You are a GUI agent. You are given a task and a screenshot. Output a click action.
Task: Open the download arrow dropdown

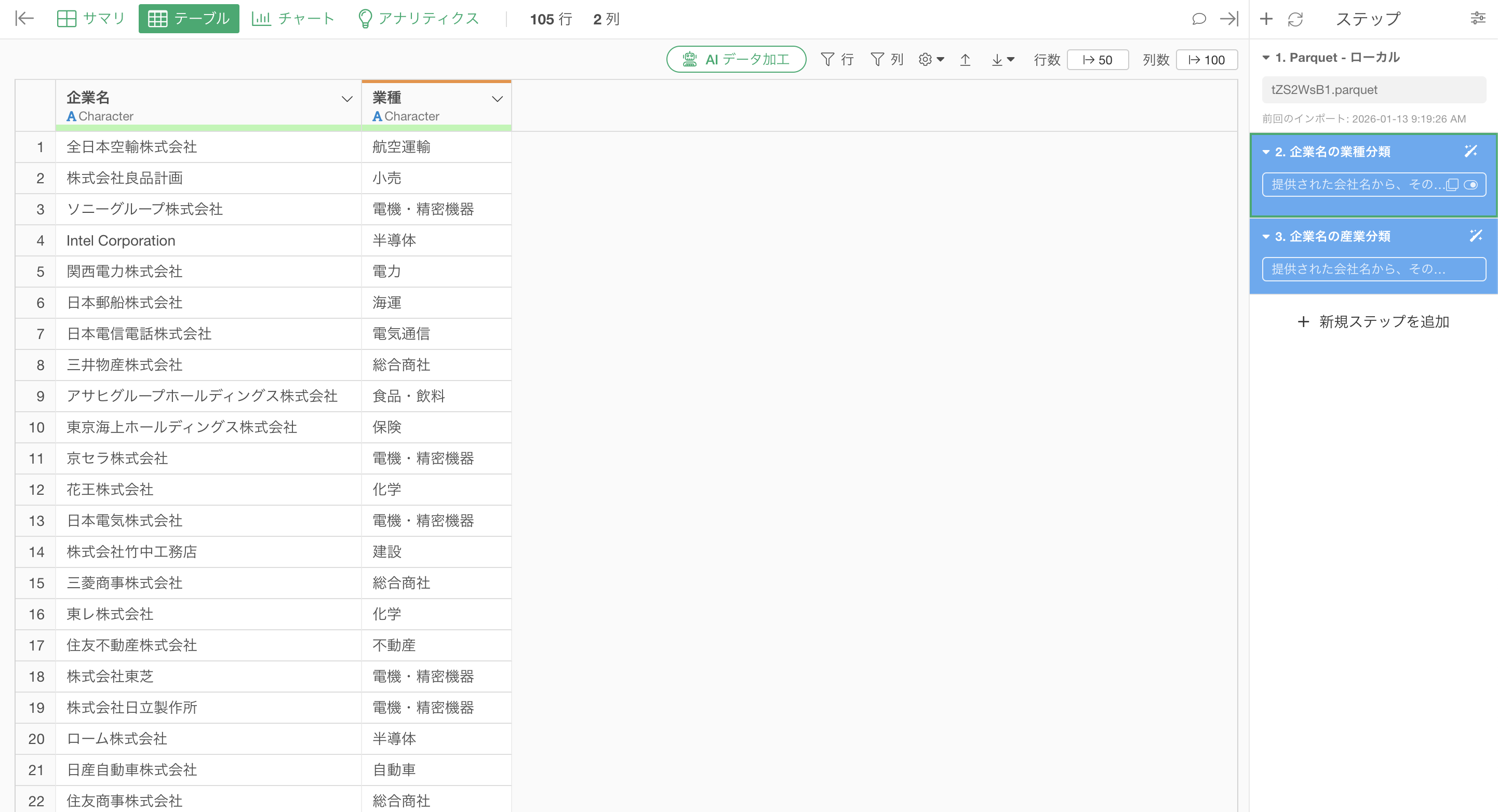tap(1002, 60)
